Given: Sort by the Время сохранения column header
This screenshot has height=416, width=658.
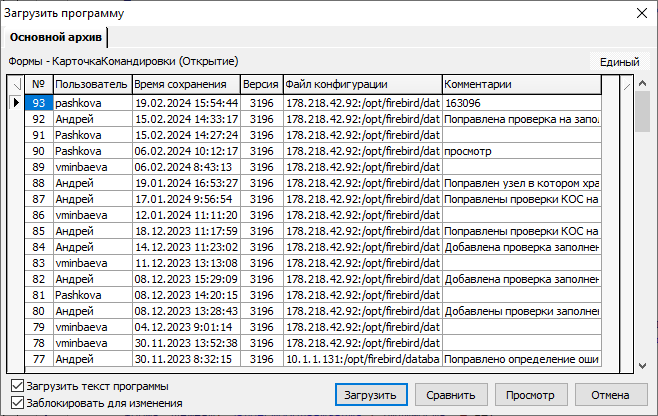Looking at the screenshot, I should pos(185,85).
